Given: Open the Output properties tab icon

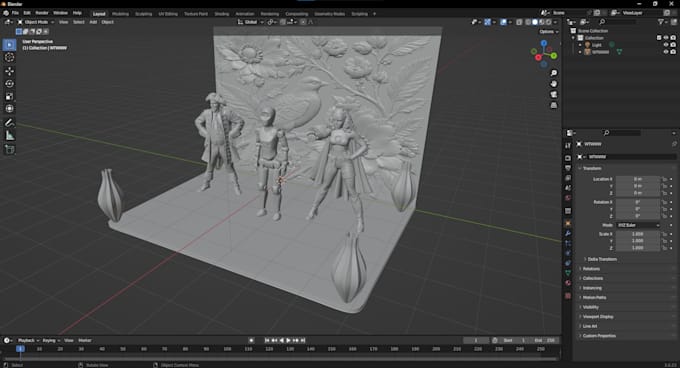Looking at the screenshot, I should [x=568, y=168].
